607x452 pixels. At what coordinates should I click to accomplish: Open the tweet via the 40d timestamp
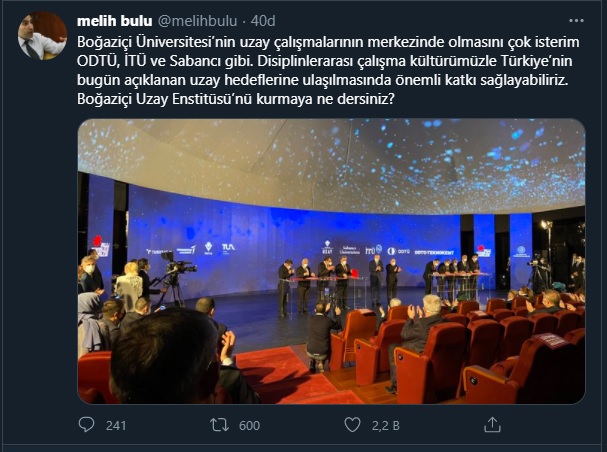[263, 21]
